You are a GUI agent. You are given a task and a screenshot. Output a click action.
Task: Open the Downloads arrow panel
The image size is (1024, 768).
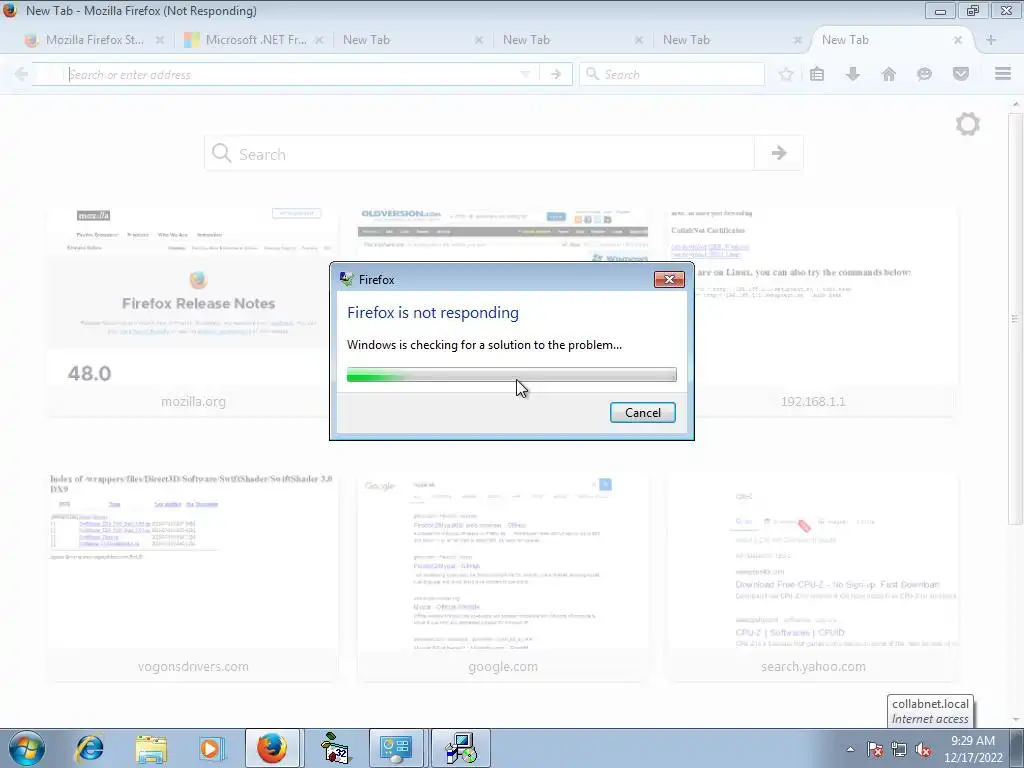[x=853, y=74]
